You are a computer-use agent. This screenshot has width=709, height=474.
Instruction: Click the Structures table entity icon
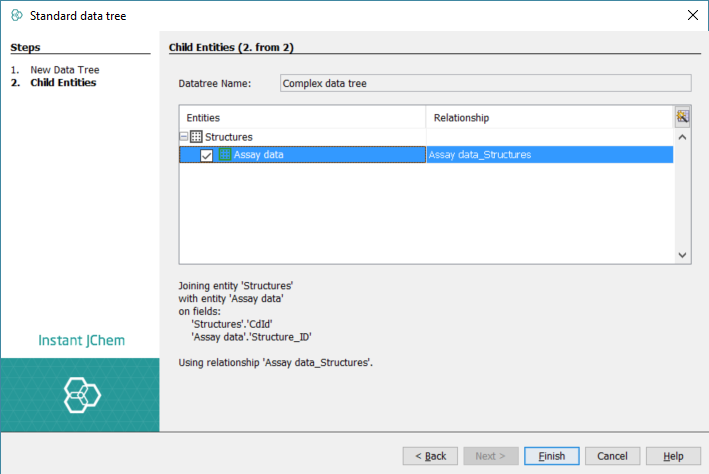point(196,137)
